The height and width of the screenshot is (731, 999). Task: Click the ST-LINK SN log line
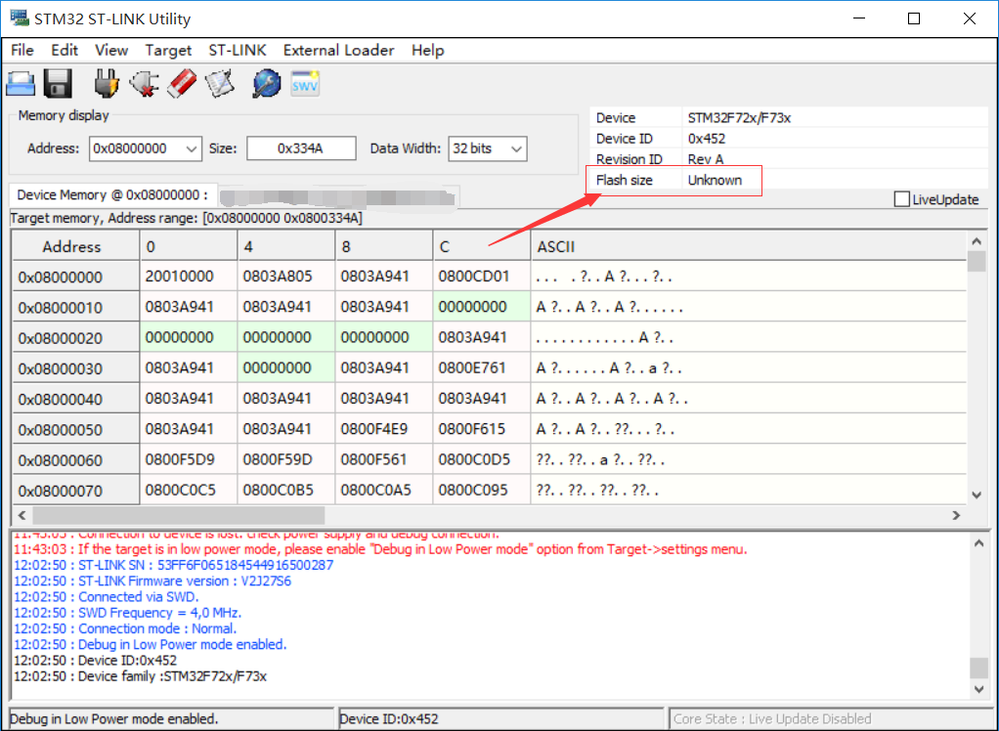click(x=173, y=565)
